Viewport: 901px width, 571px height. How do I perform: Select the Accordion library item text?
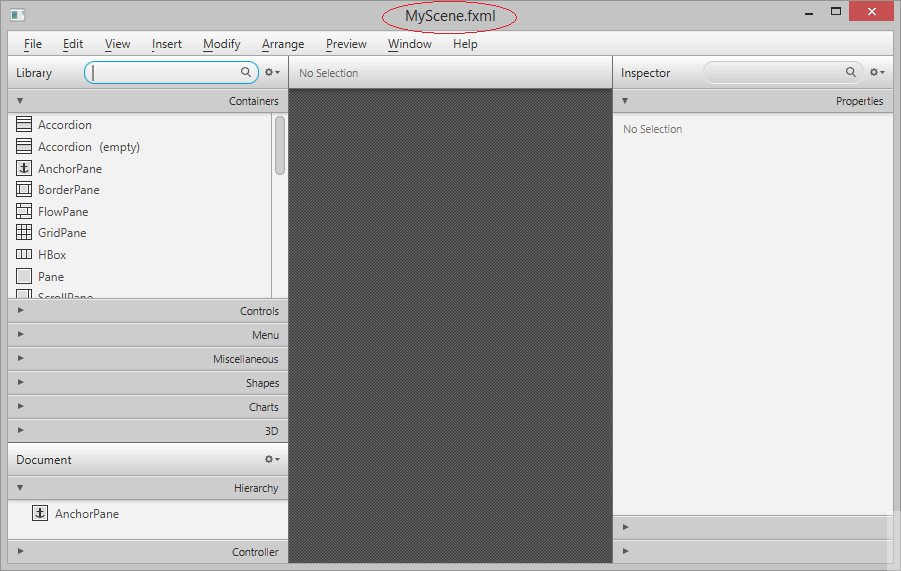click(x=64, y=125)
